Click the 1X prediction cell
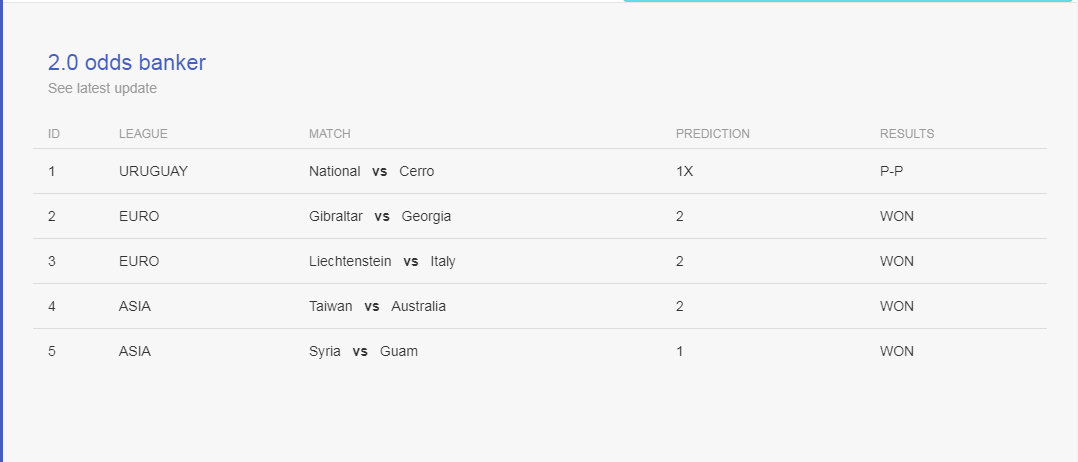Screen dimensions: 1078x462 (685, 171)
